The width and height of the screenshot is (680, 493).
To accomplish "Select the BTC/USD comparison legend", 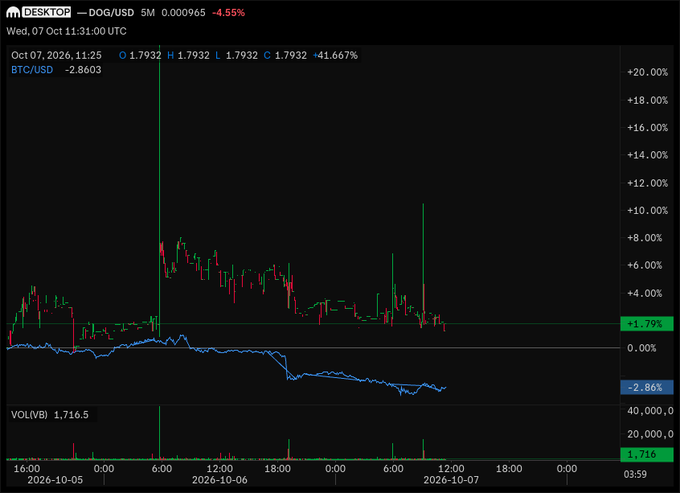I will tap(32, 70).
